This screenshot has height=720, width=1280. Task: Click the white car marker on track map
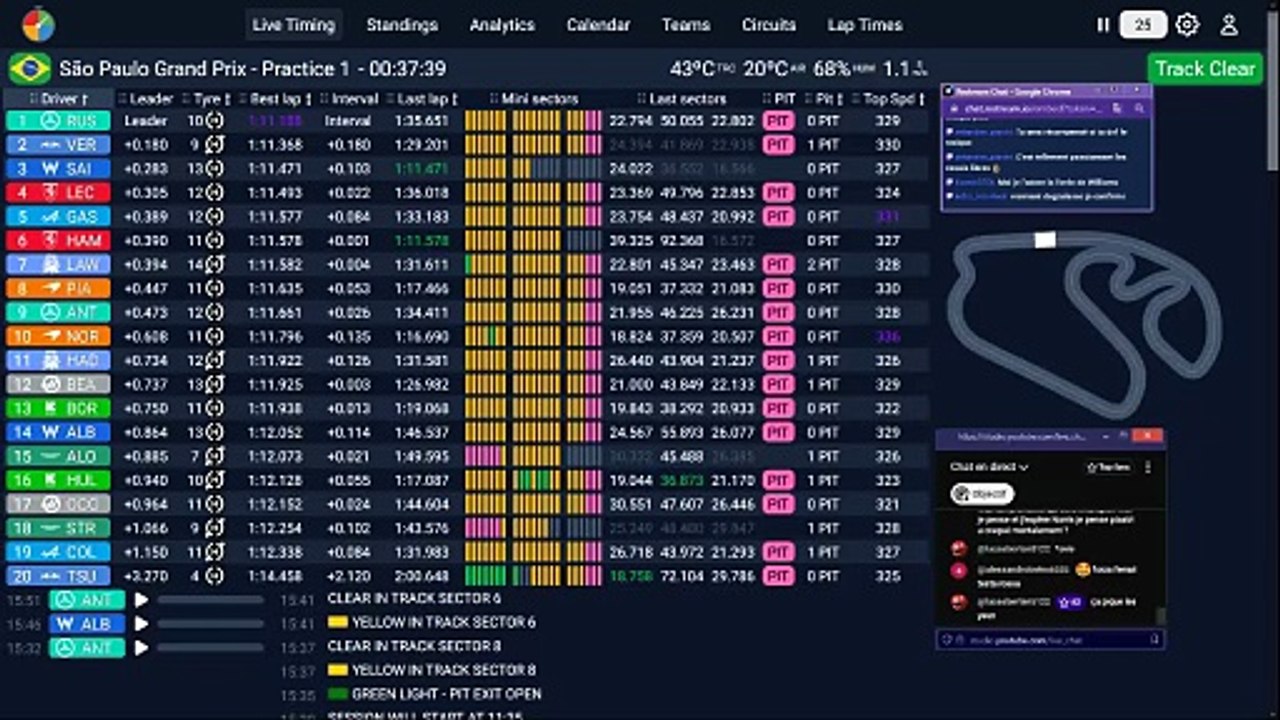(x=1045, y=240)
